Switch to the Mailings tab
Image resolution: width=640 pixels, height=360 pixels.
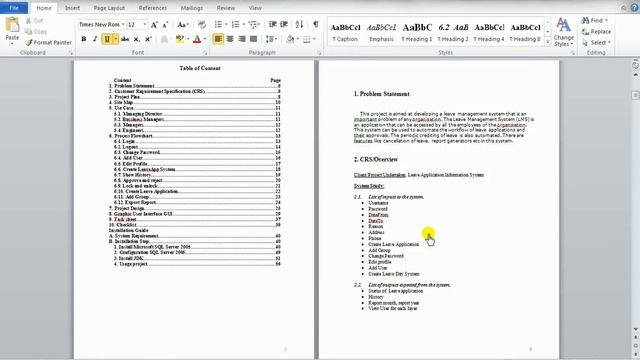point(191,8)
